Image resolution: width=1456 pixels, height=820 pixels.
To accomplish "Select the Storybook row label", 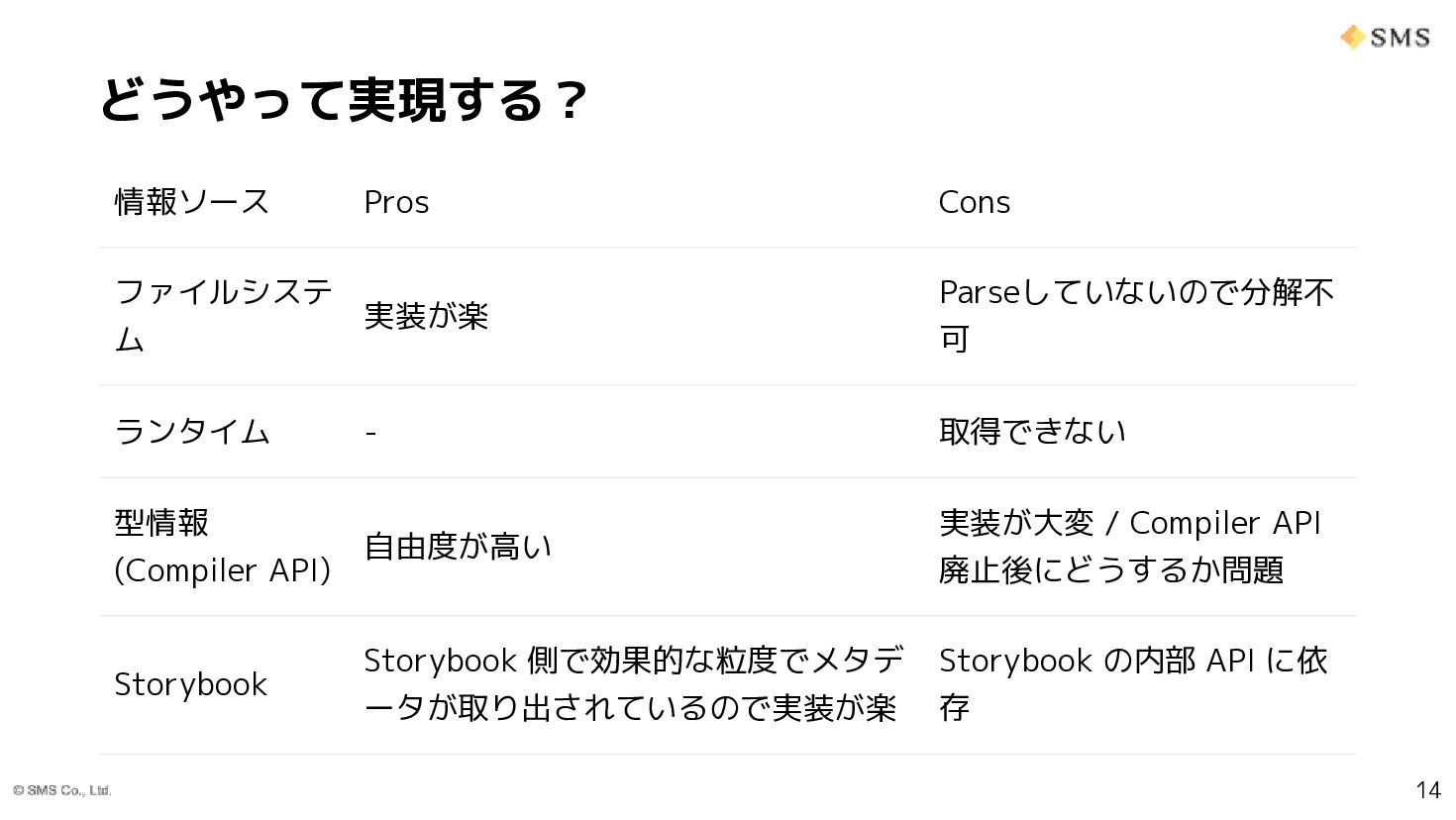I will pos(190,684).
